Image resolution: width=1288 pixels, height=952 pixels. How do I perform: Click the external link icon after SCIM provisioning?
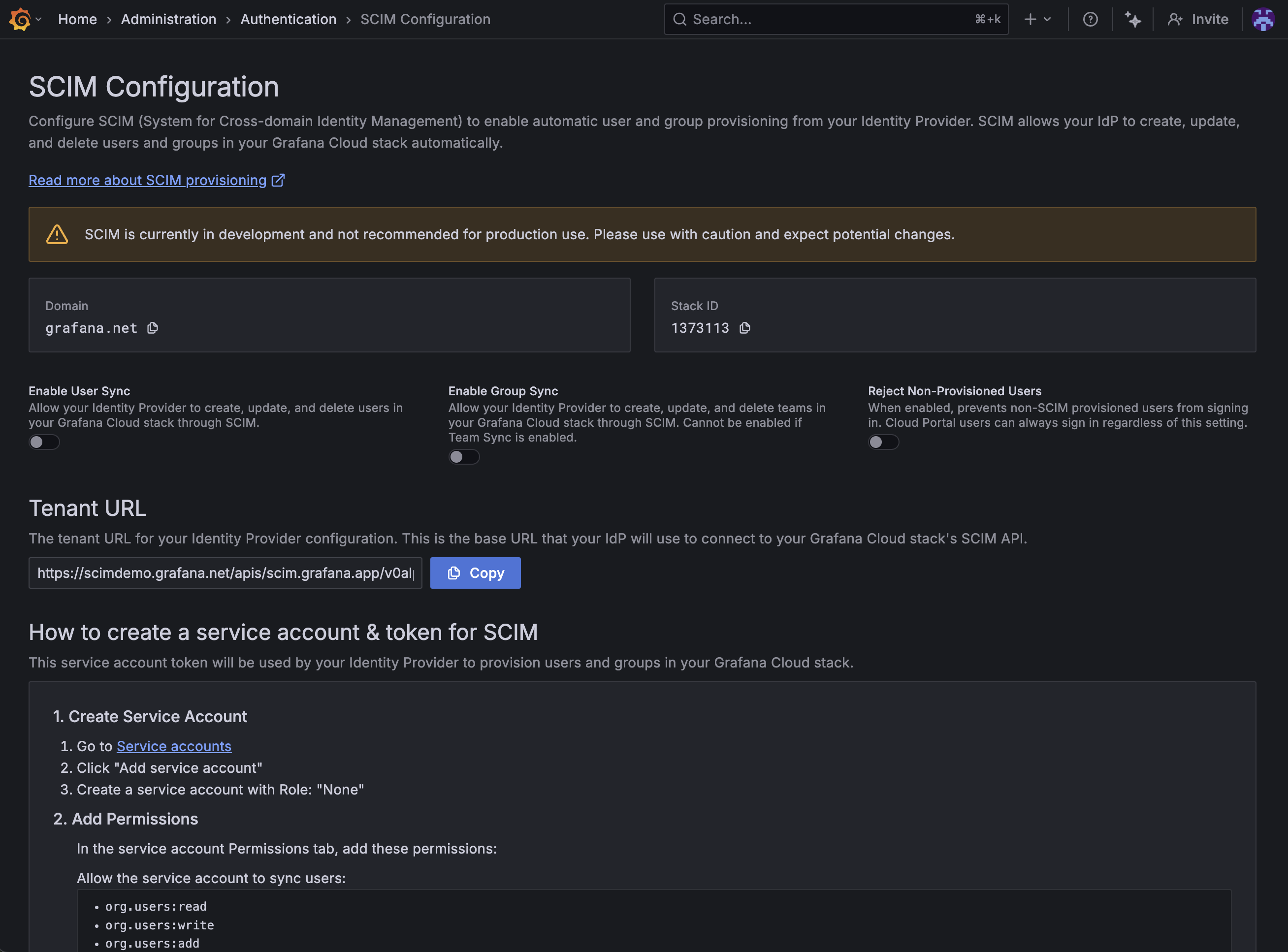tap(278, 180)
